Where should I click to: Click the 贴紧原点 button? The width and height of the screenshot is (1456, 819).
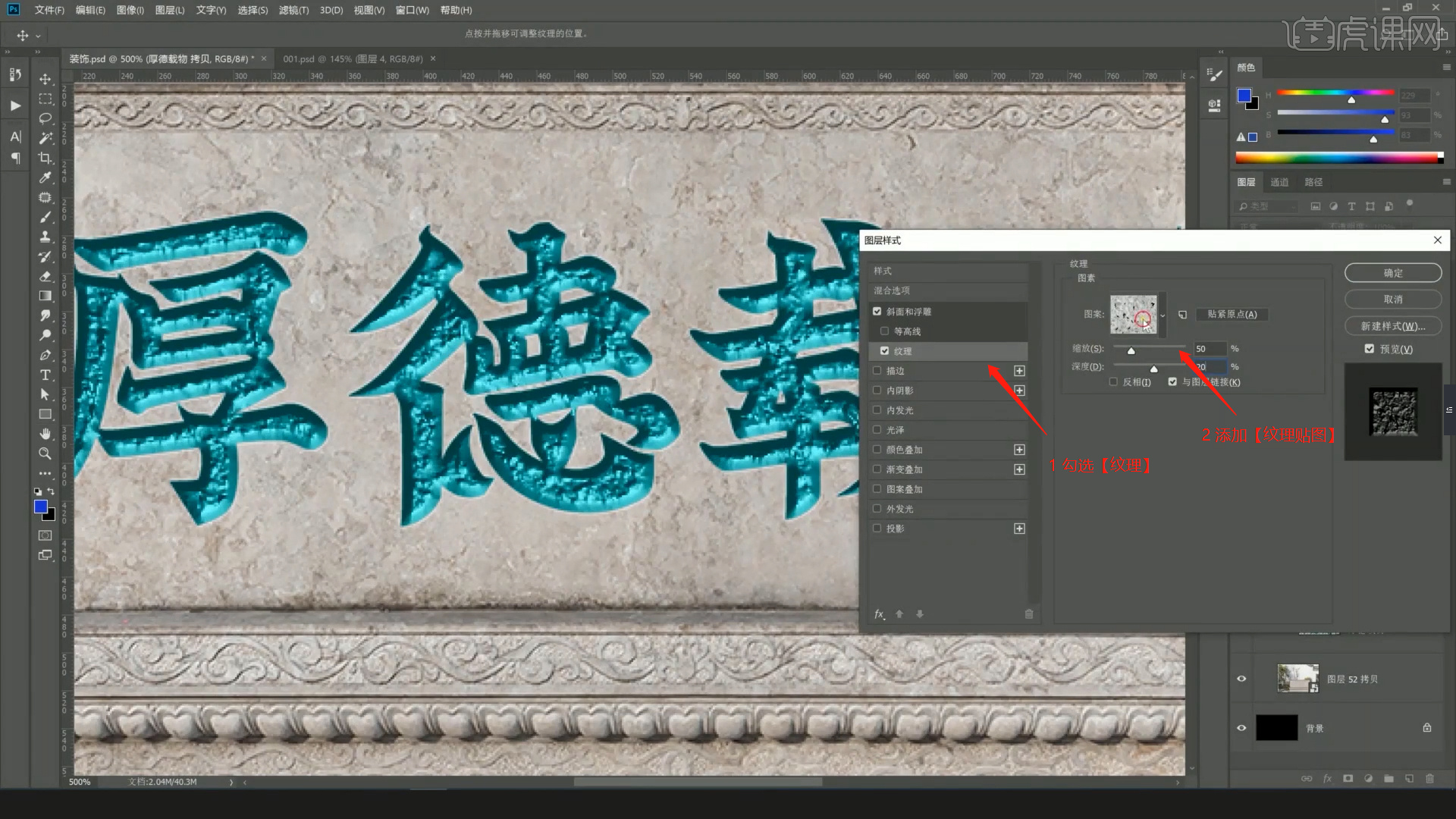click(x=1232, y=314)
